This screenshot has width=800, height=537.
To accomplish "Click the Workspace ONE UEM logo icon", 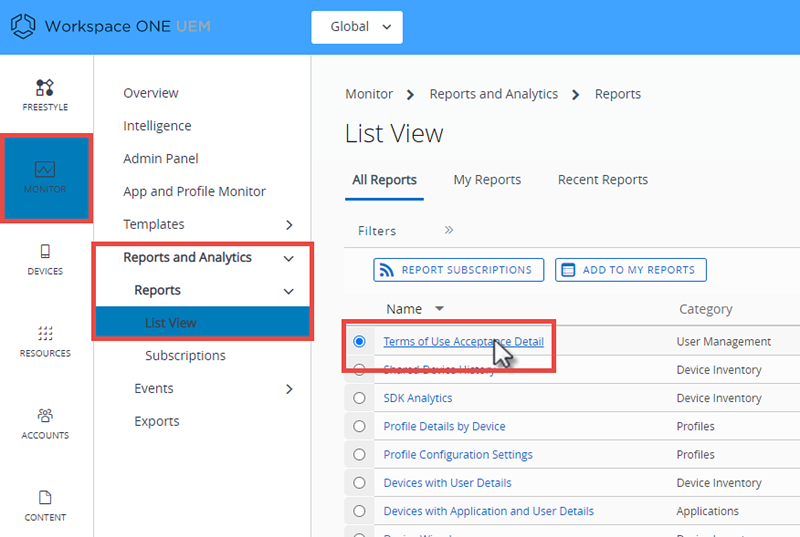I will 23,26.
